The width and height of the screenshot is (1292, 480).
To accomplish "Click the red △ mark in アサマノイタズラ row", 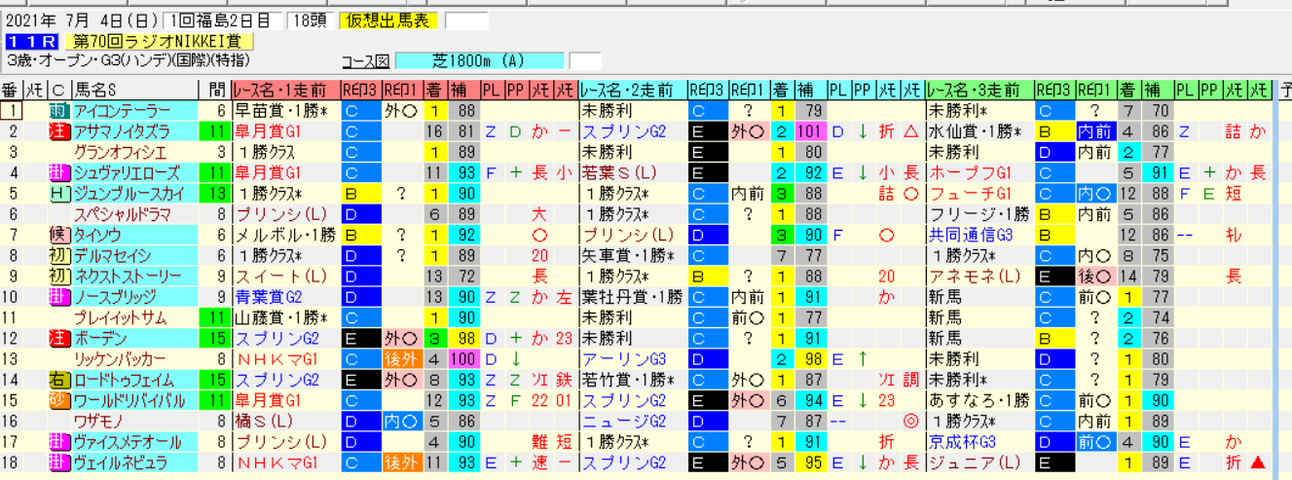I will click(x=910, y=131).
